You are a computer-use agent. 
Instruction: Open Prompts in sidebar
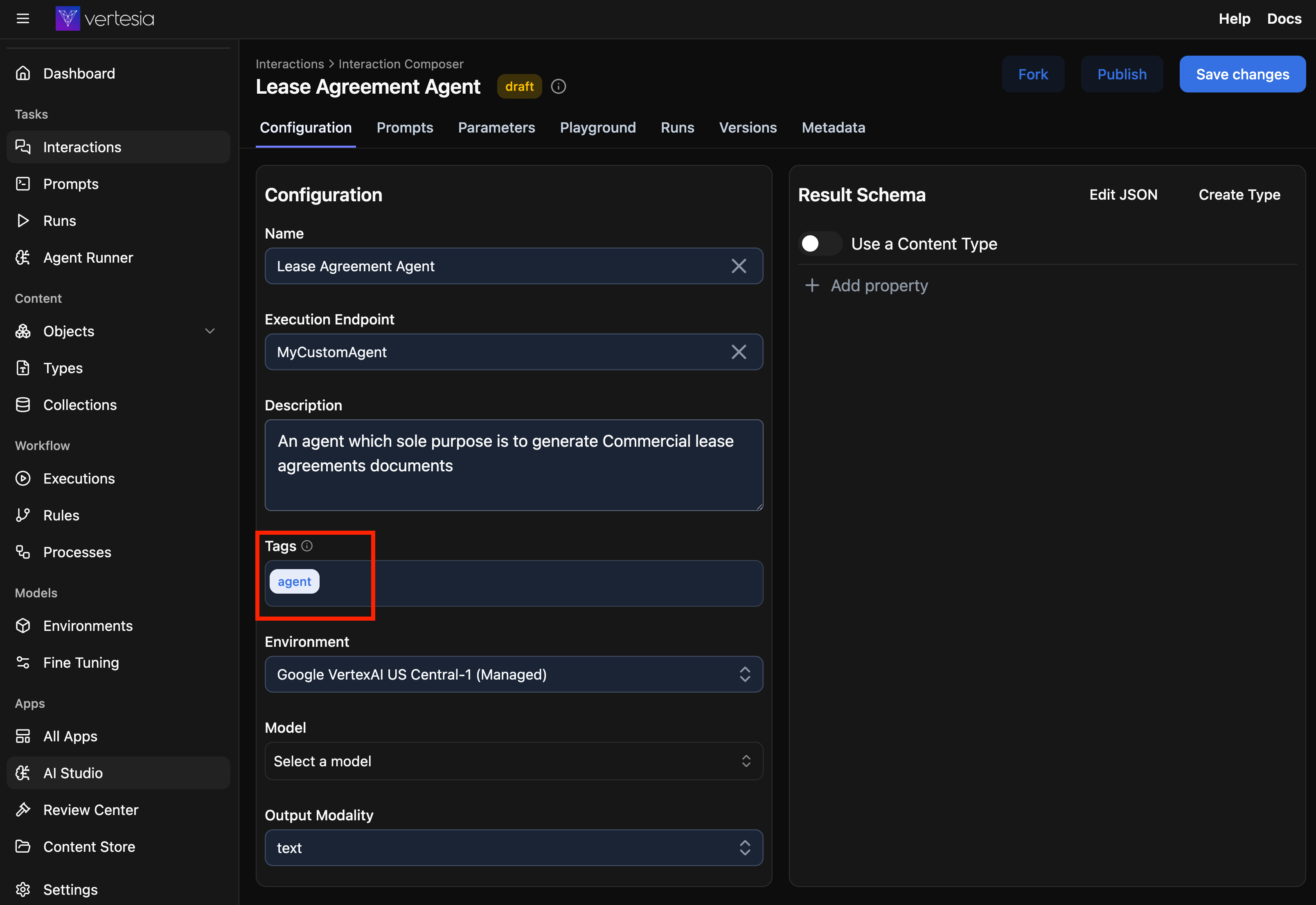[118, 184]
